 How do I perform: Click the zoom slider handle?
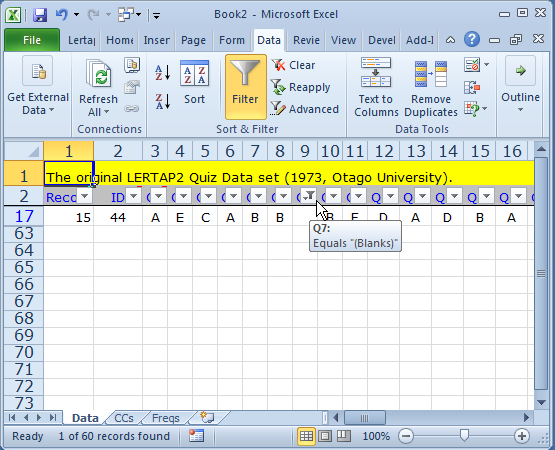(x=464, y=435)
